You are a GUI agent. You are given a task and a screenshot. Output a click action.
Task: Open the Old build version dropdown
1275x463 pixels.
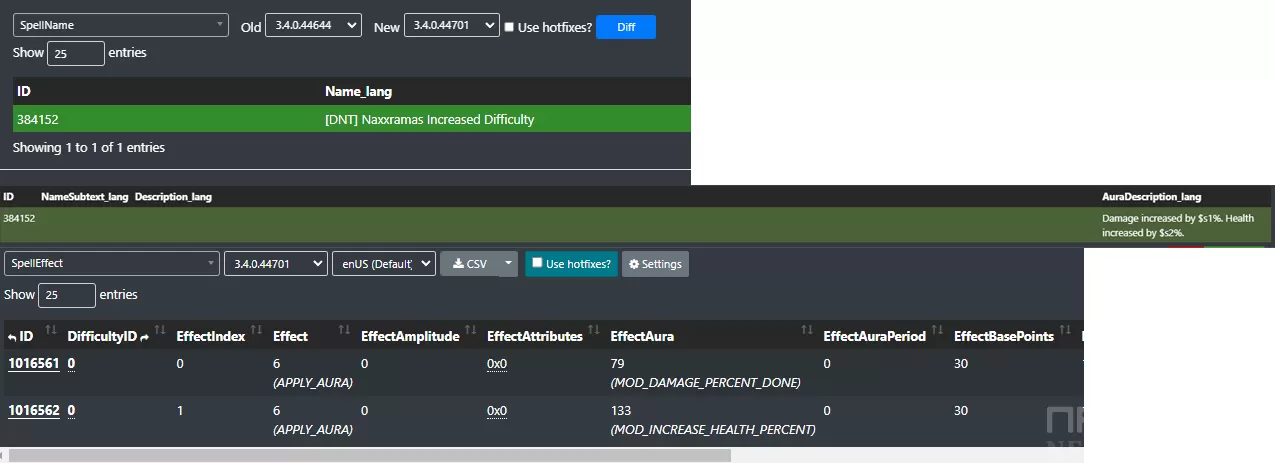[x=312, y=27]
